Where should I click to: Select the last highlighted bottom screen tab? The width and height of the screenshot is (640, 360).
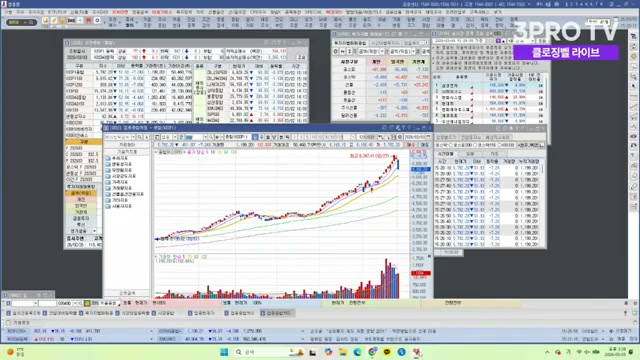click(277, 313)
